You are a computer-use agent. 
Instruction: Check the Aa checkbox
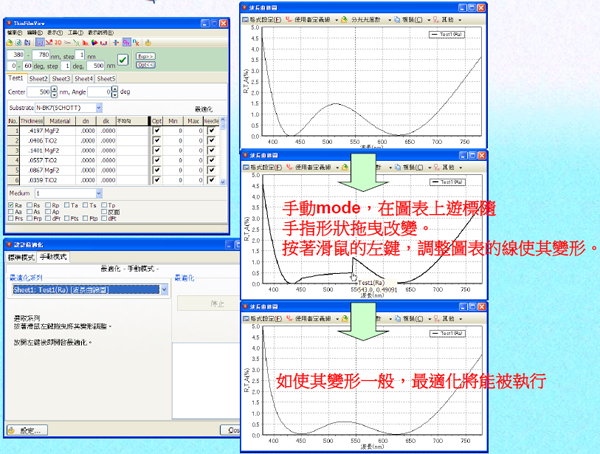tap(11, 212)
